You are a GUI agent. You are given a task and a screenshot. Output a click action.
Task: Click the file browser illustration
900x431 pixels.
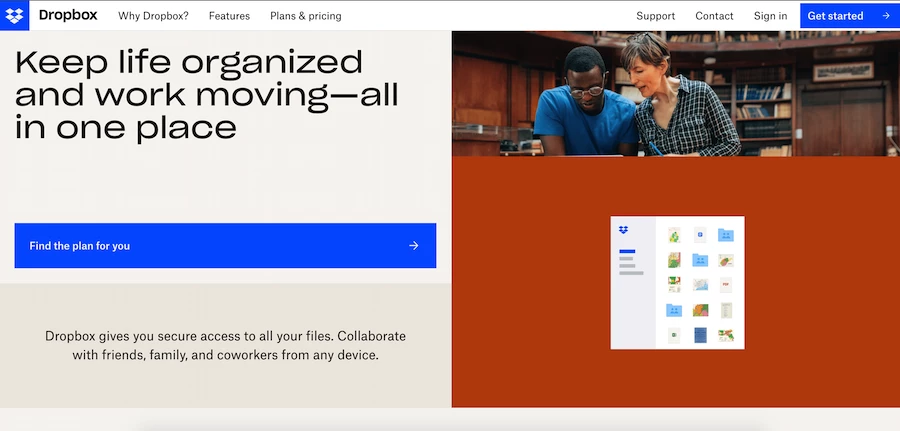pyautogui.click(x=677, y=282)
